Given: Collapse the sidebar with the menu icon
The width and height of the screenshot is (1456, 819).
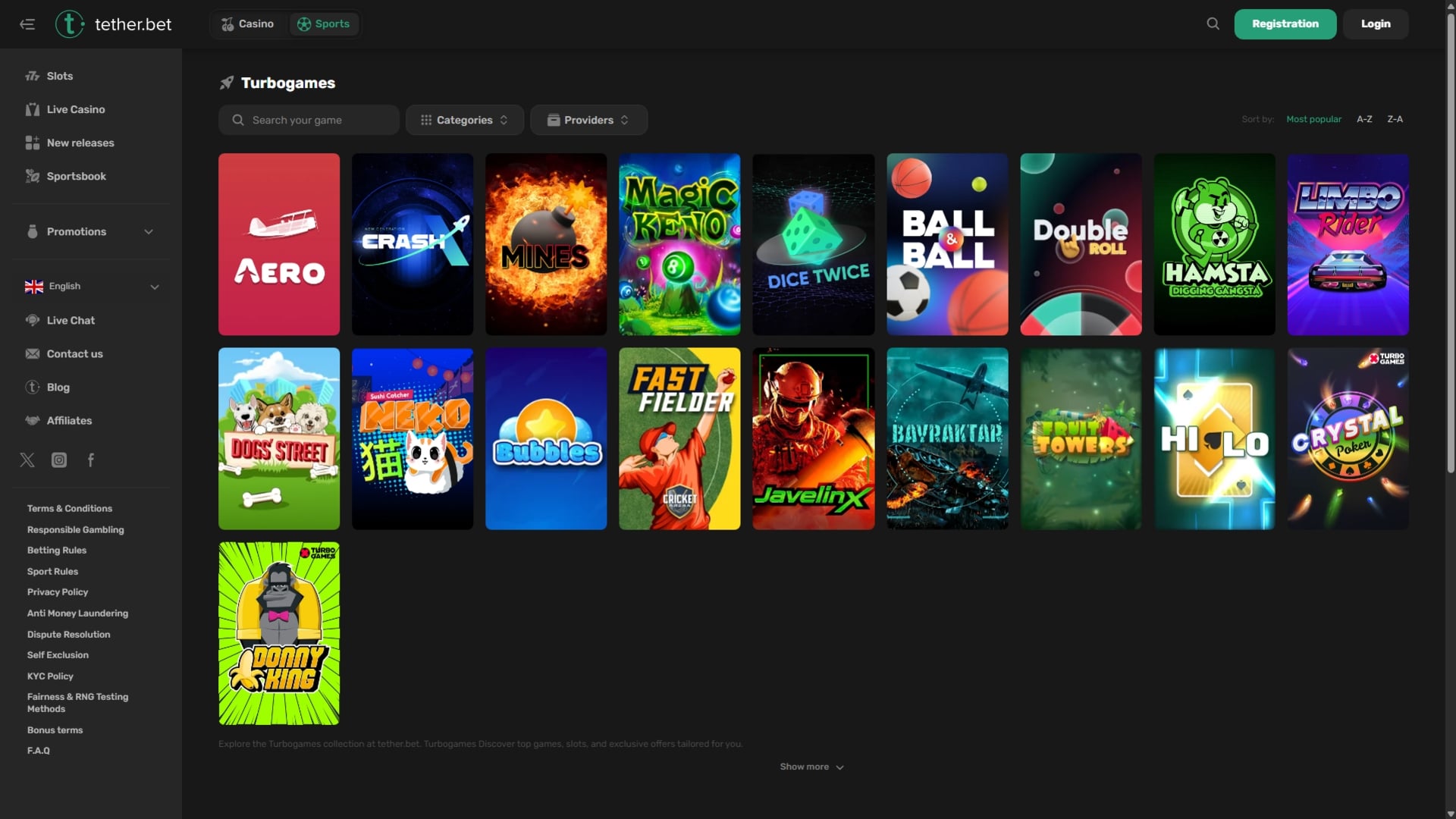Looking at the screenshot, I should 27,24.
